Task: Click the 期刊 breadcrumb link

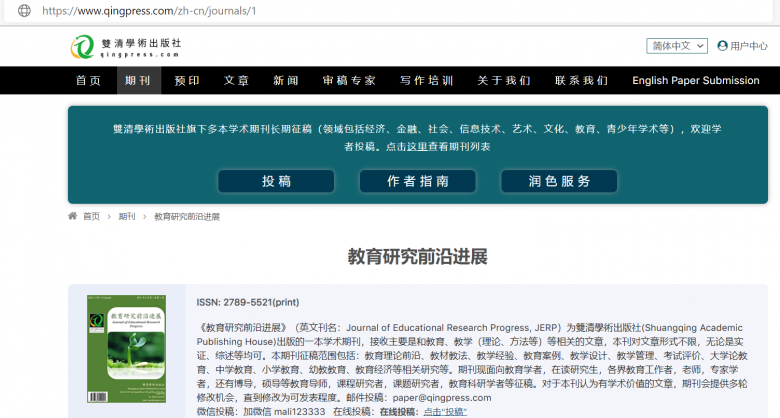Action: click(x=127, y=216)
